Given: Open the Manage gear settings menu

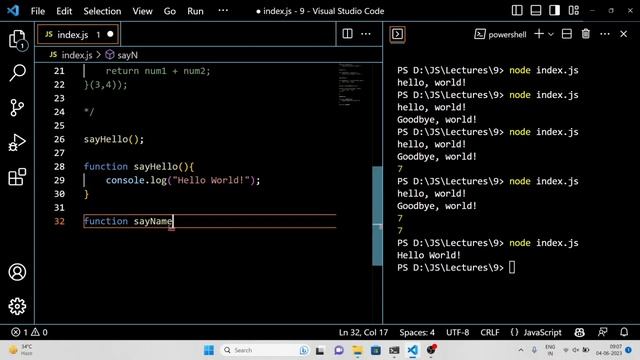Looking at the screenshot, I should click(x=17, y=306).
